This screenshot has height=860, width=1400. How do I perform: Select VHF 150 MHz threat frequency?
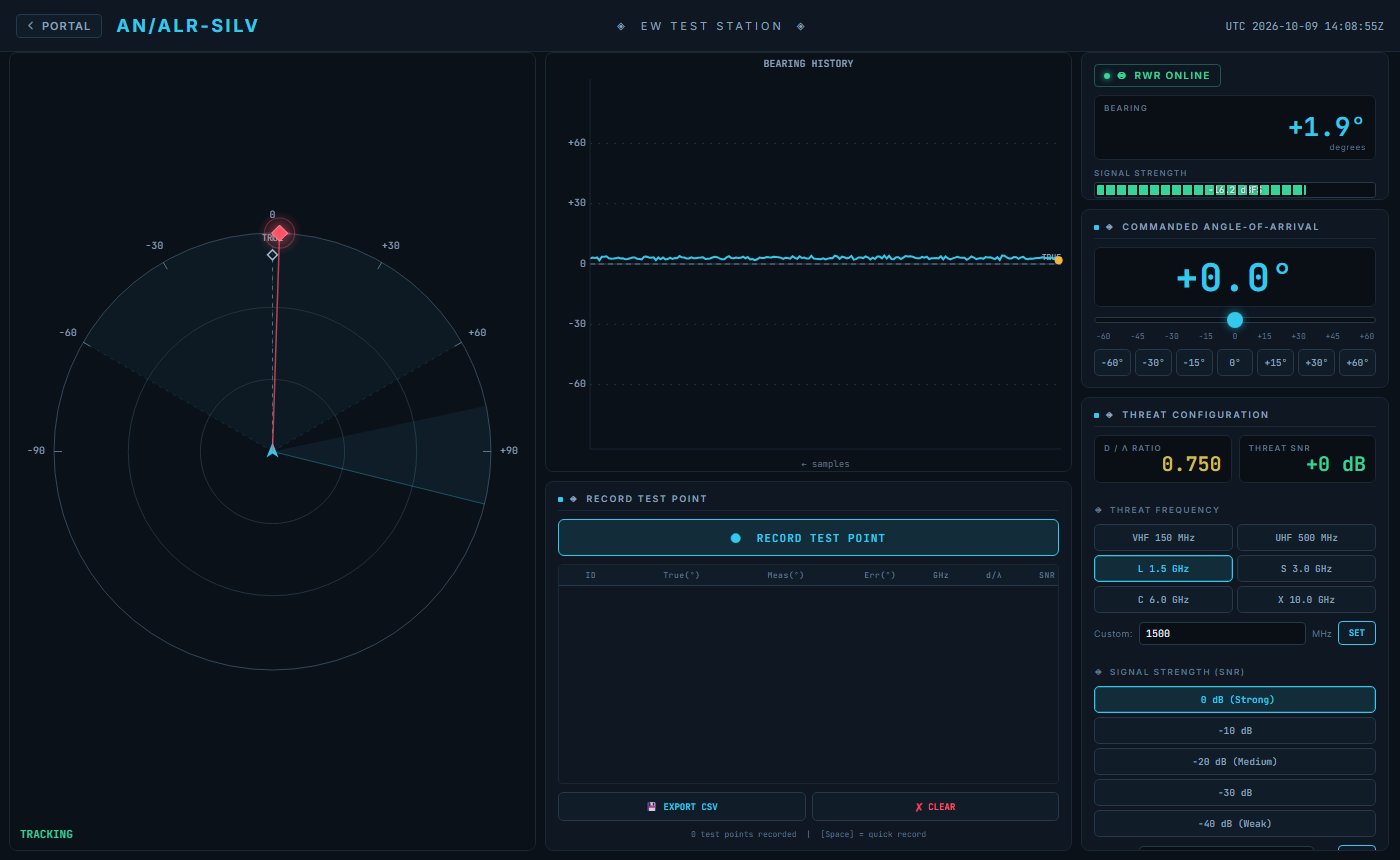[1163, 538]
